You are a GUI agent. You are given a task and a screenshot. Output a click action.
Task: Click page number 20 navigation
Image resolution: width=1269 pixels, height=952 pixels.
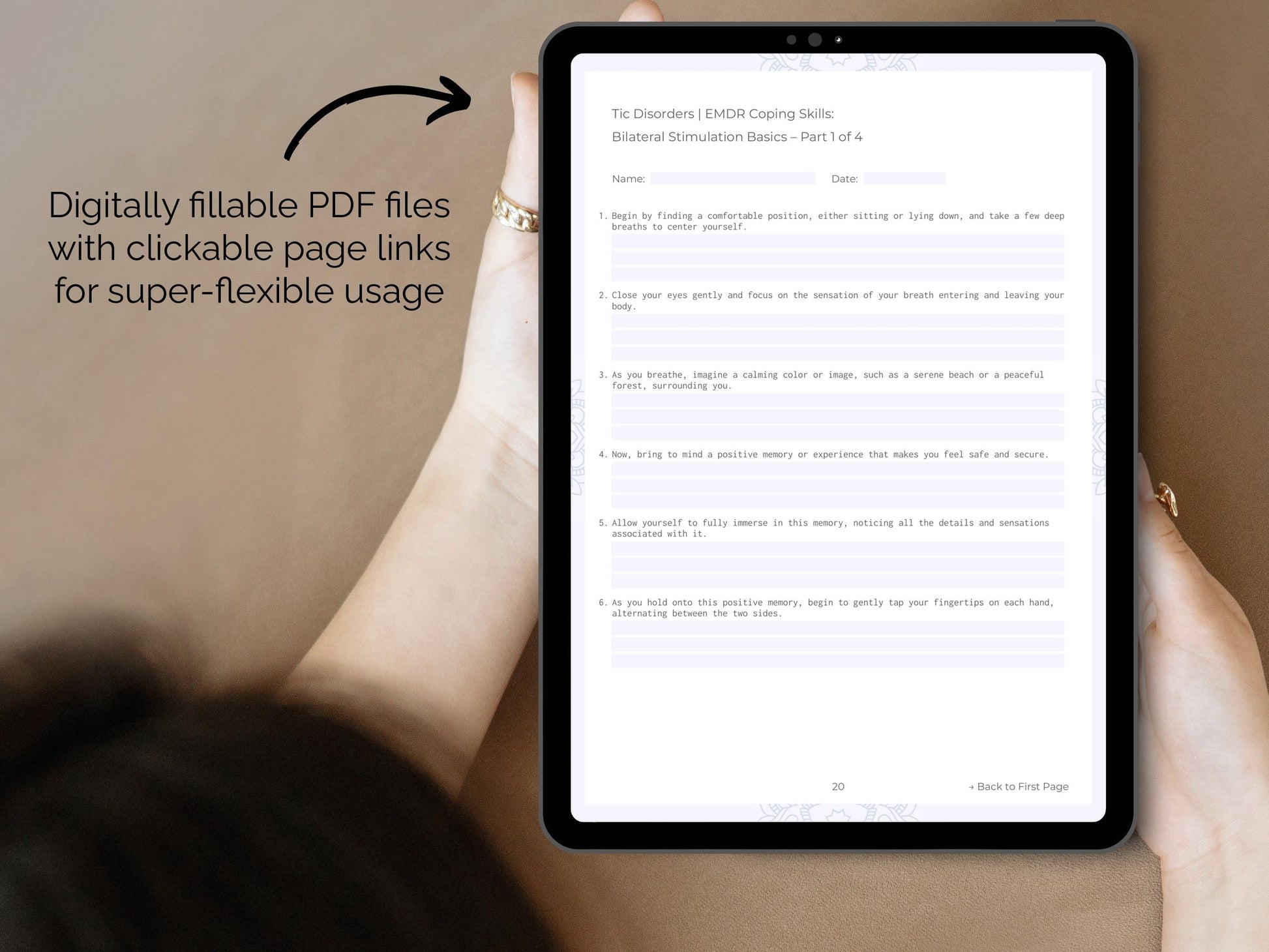[x=838, y=787]
